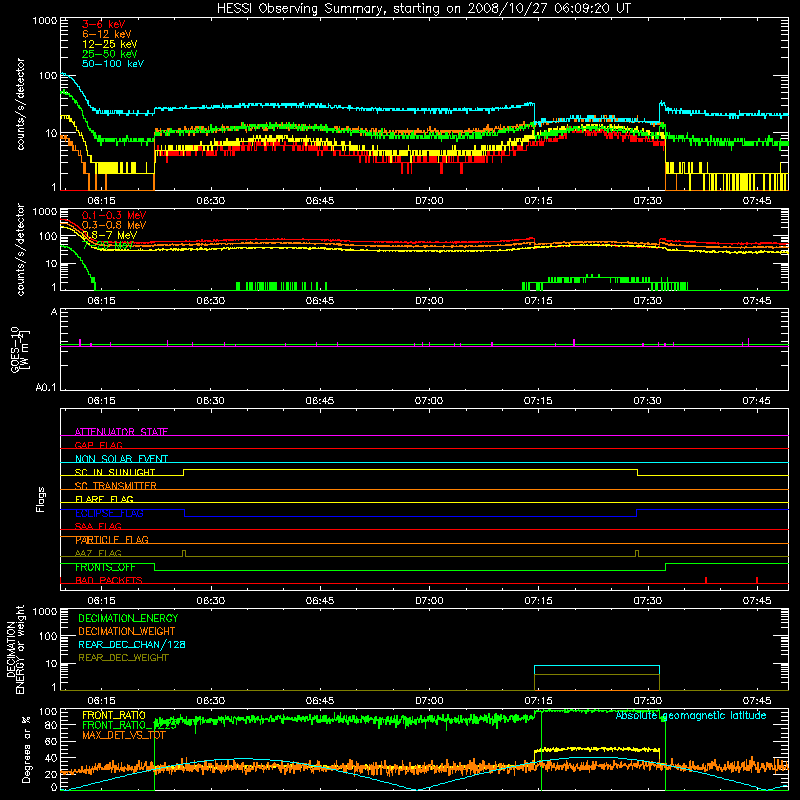Click the REAR_DEC_WEIGHT legend label
800x800 pixels.
tap(123, 658)
